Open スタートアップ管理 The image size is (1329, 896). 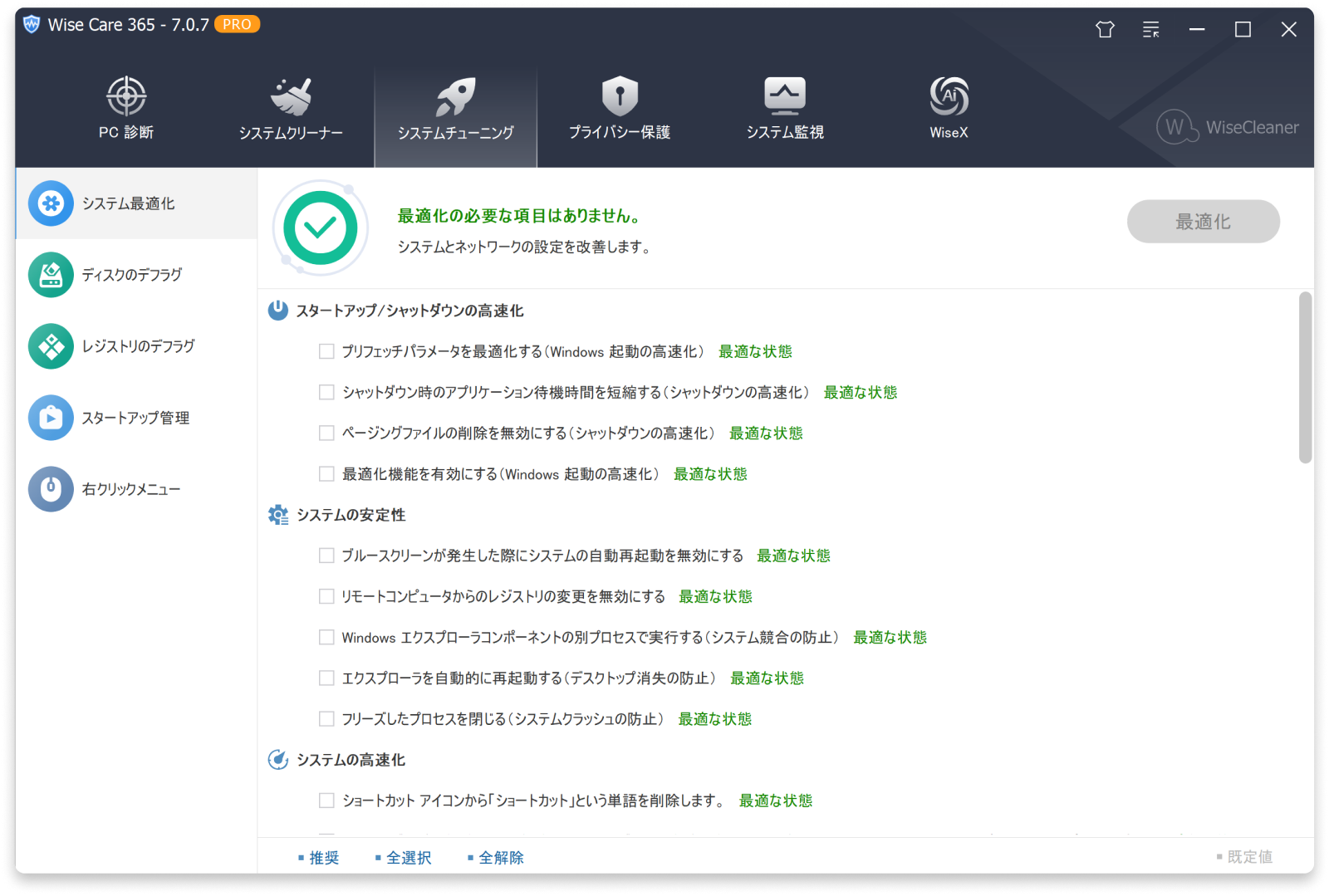(135, 418)
